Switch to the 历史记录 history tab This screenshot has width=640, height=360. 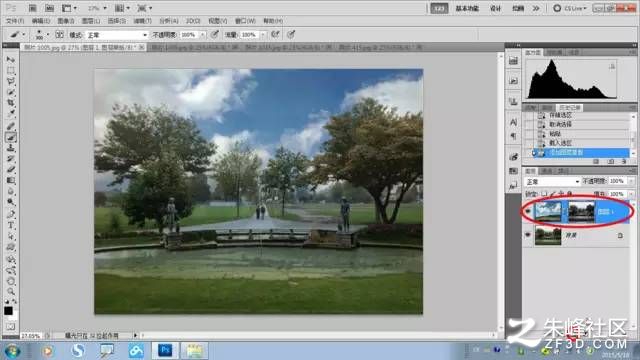[x=570, y=108]
